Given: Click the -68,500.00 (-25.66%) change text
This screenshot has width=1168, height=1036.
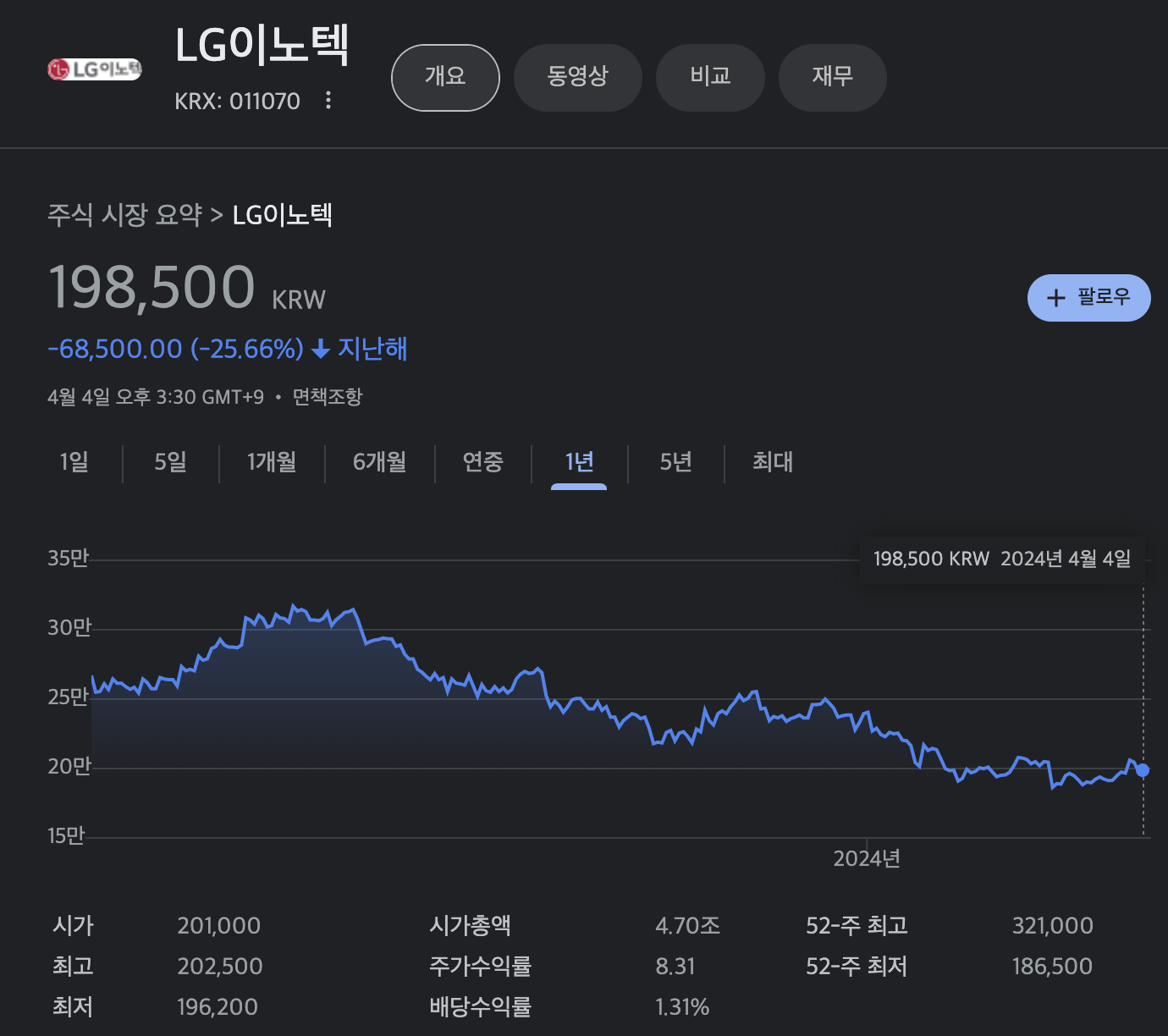Looking at the screenshot, I should click(175, 349).
